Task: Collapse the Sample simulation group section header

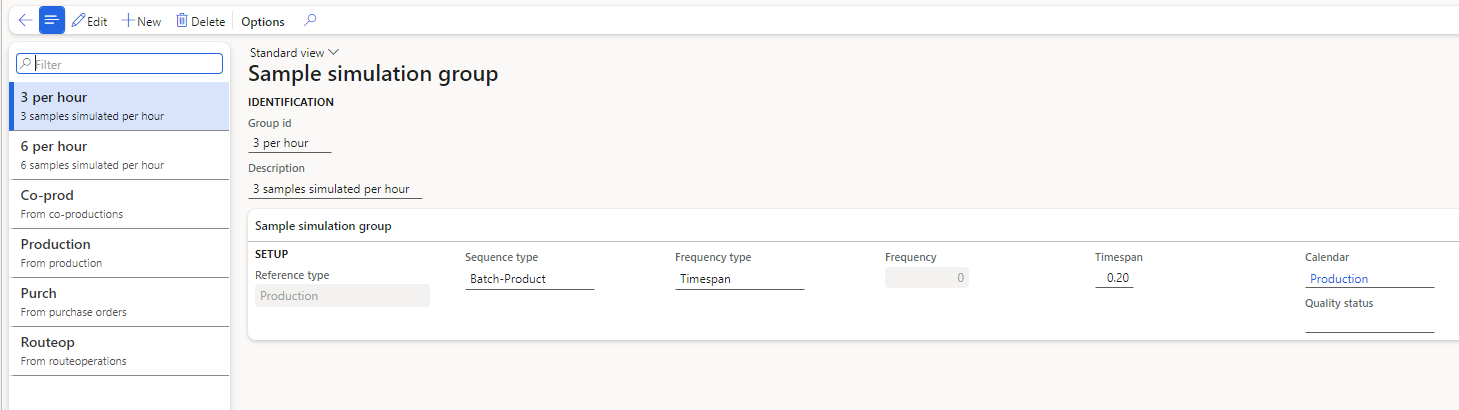Action: [x=323, y=226]
